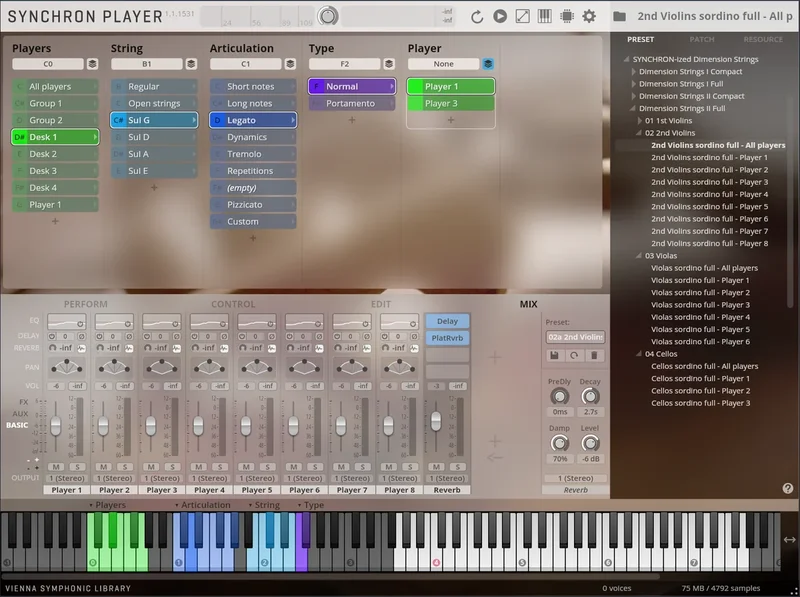Screen dimensions: 800x597
Task: Open the RESOURCE browser tab
Action: pyautogui.click(x=763, y=39)
